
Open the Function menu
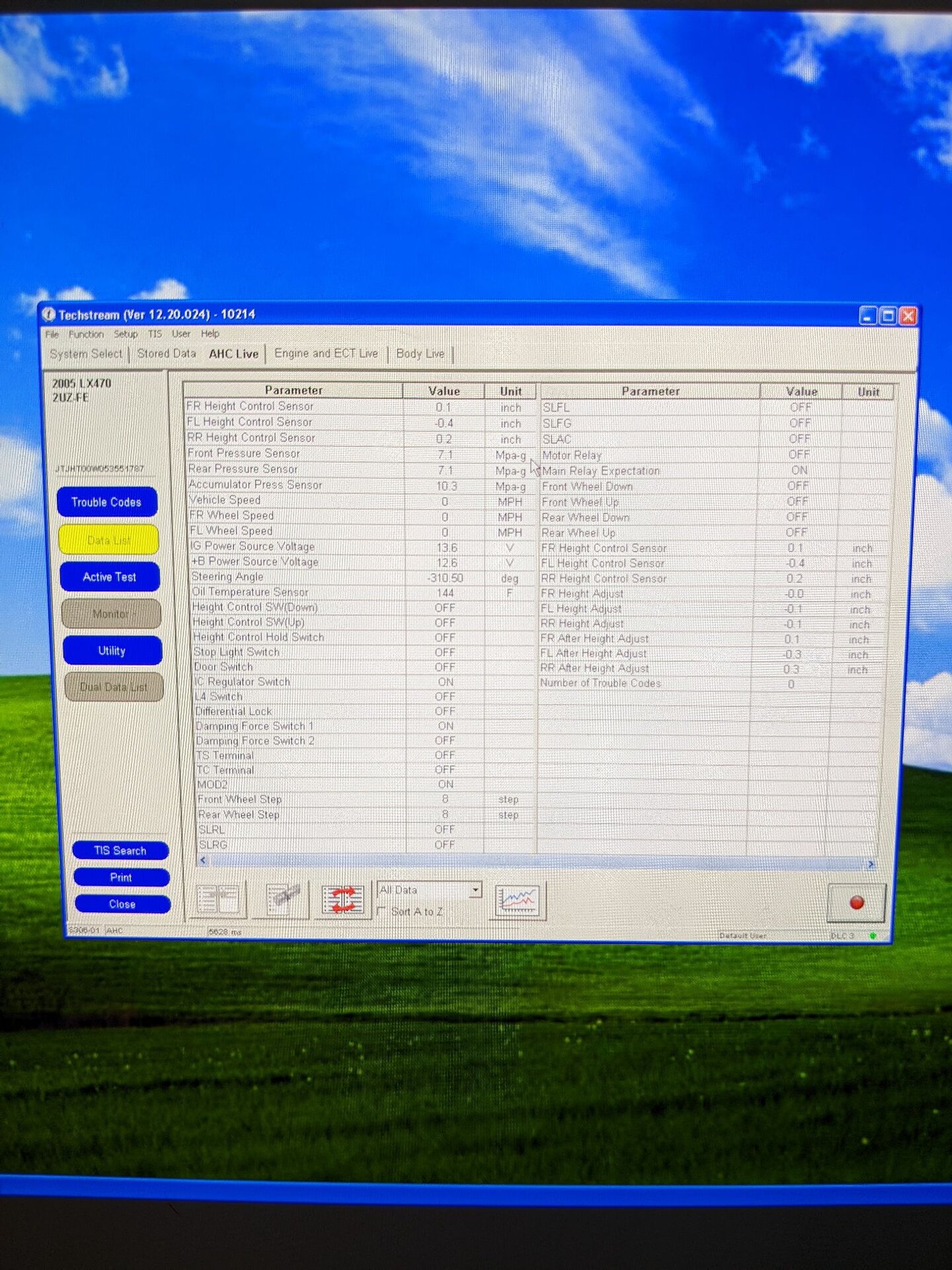[86, 334]
